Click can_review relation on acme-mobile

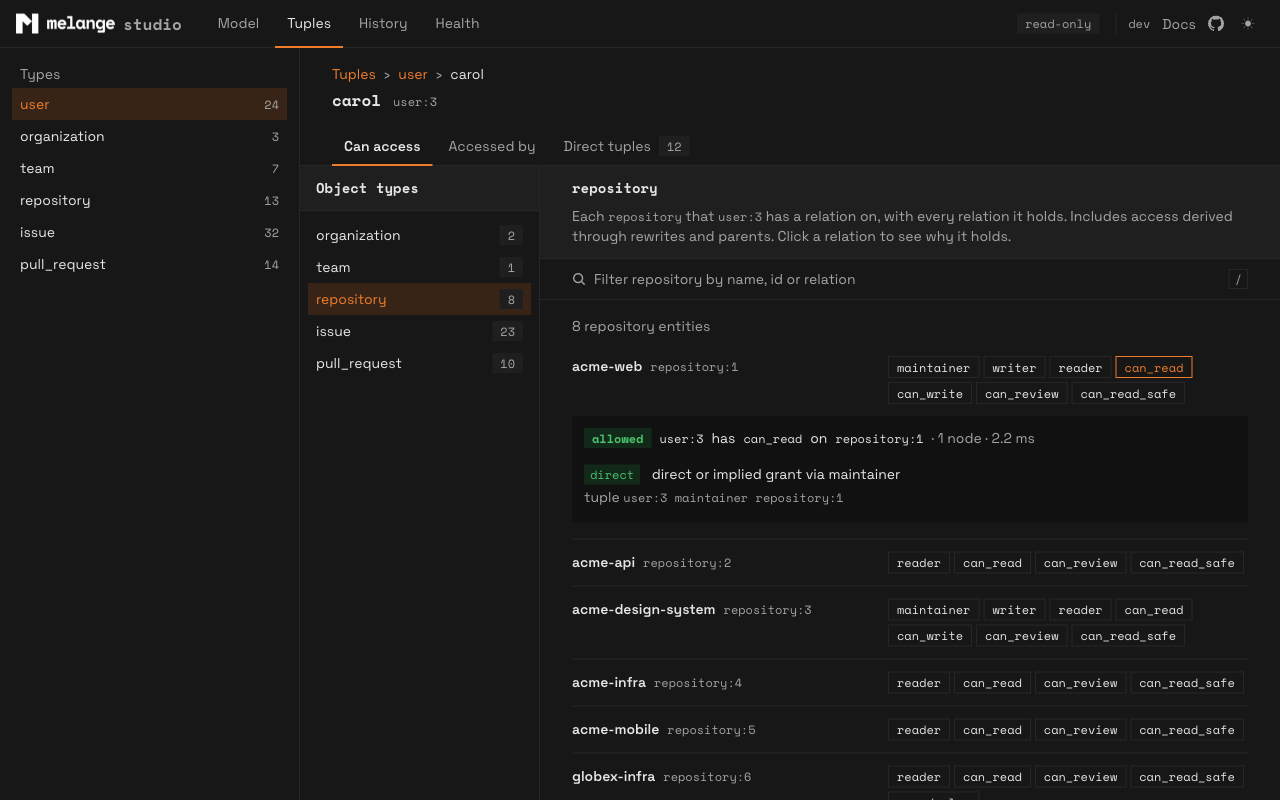pyautogui.click(x=1081, y=730)
